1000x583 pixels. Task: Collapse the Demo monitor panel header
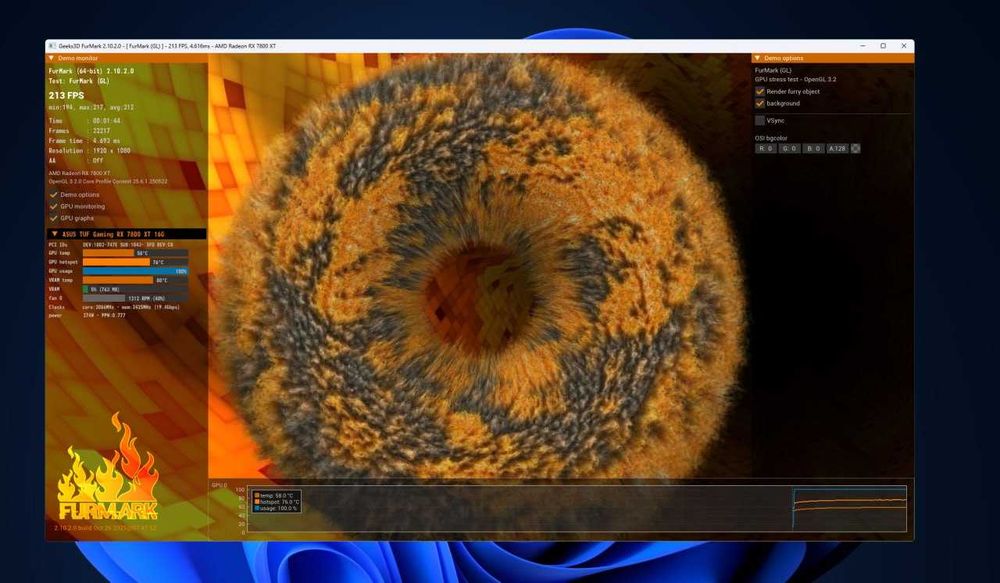[x=52, y=58]
